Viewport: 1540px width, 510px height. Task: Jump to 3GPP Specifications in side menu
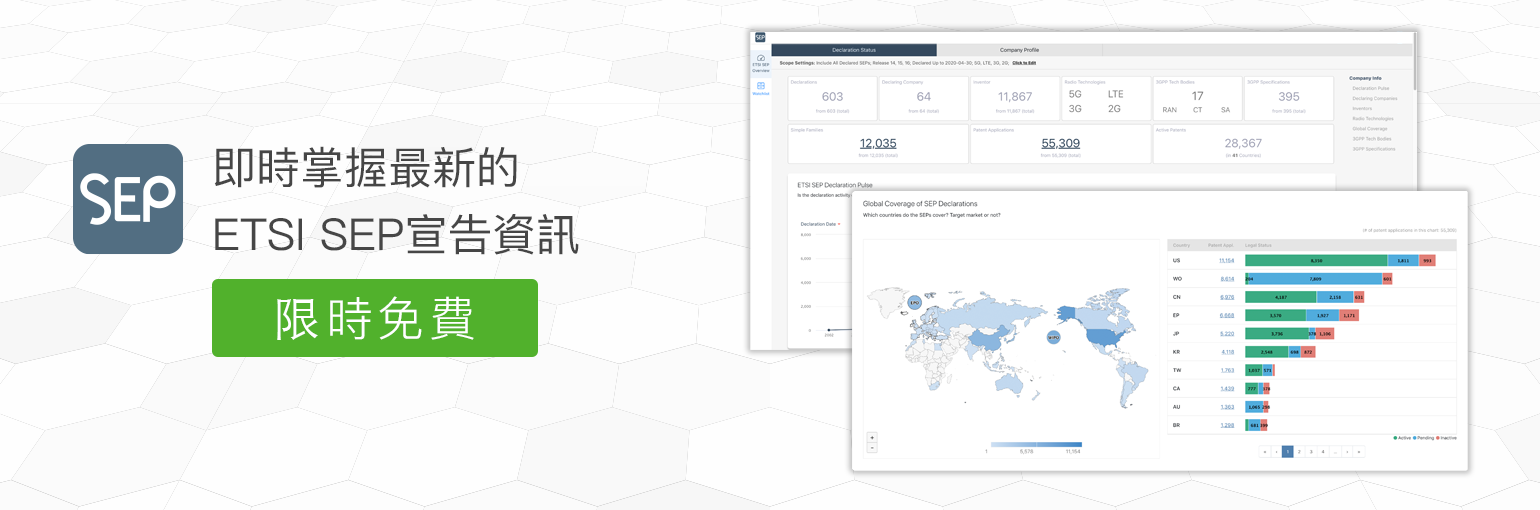[x=1373, y=148]
